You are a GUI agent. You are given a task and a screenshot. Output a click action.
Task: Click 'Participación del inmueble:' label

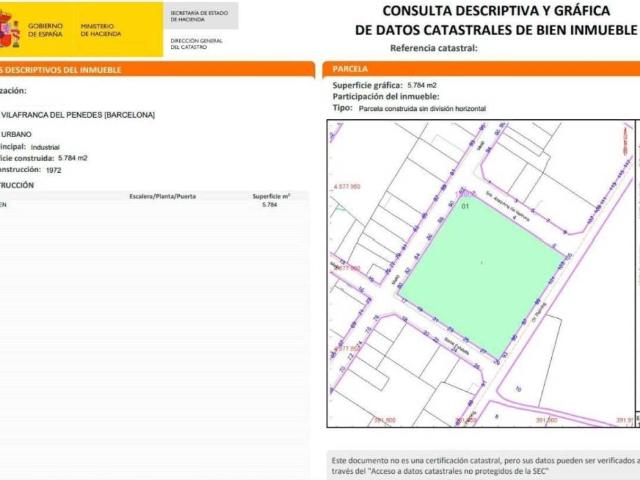click(x=386, y=97)
